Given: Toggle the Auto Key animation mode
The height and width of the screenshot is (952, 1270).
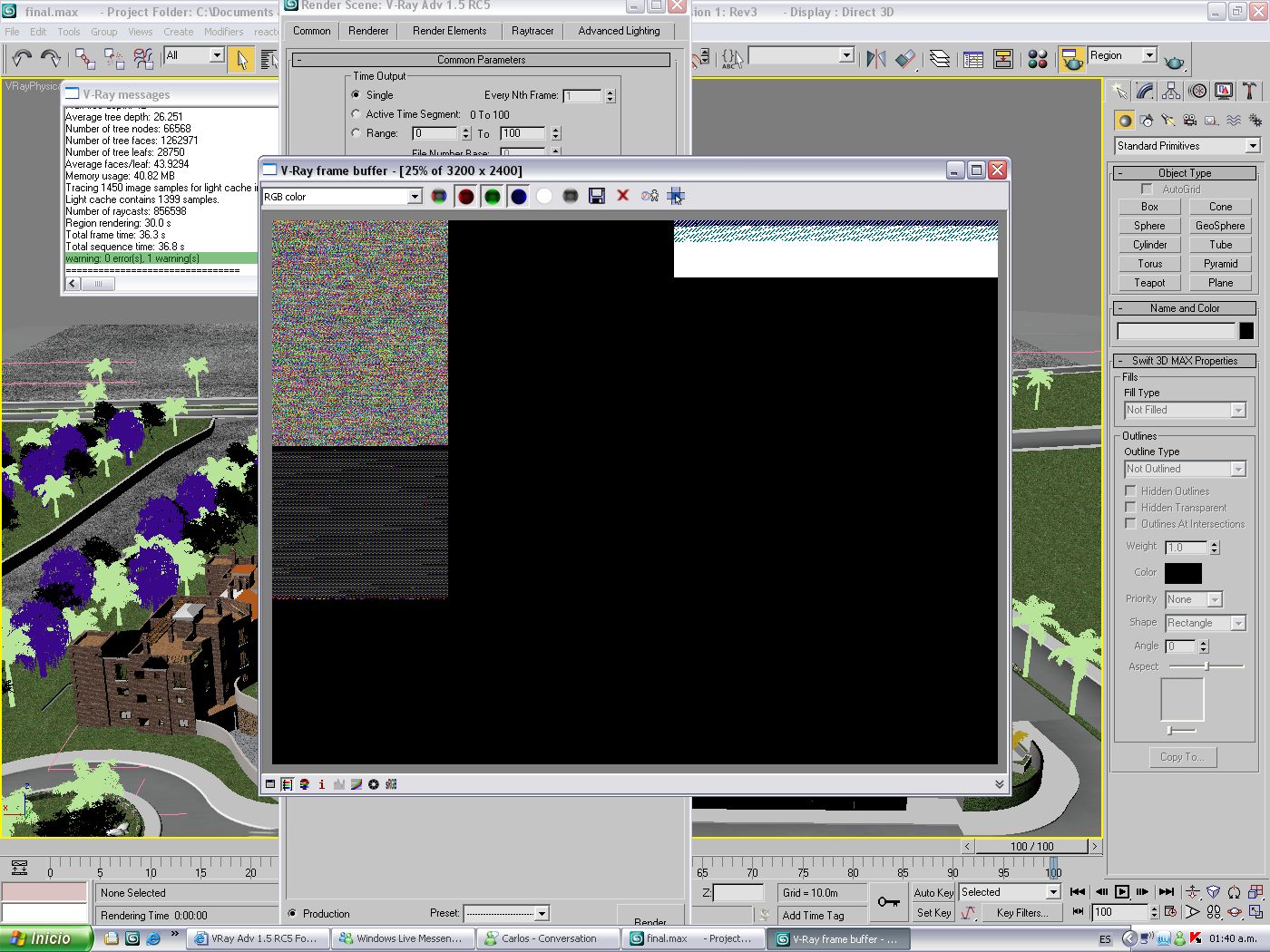Looking at the screenshot, I should [933, 892].
